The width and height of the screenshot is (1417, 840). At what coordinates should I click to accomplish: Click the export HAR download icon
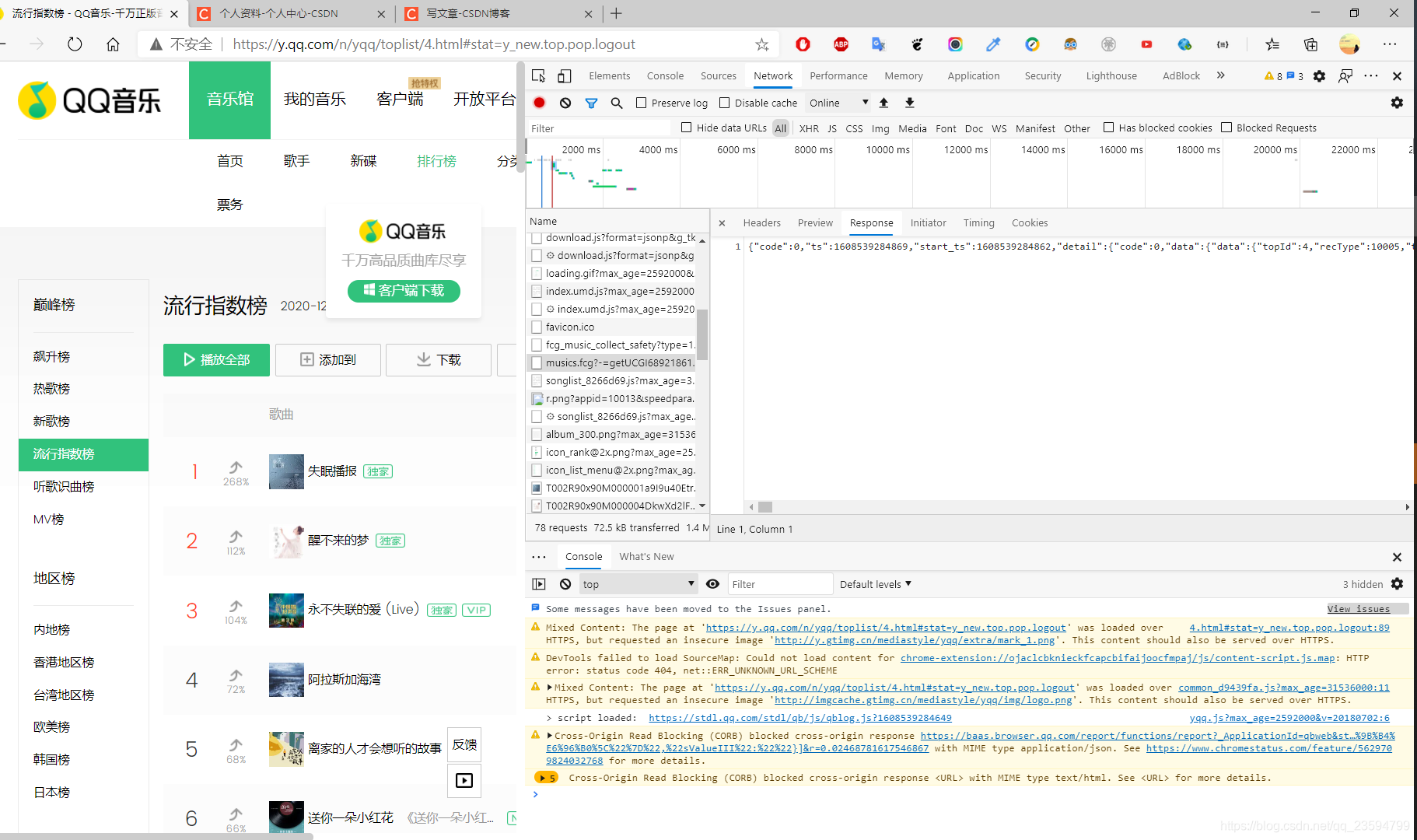tap(909, 103)
